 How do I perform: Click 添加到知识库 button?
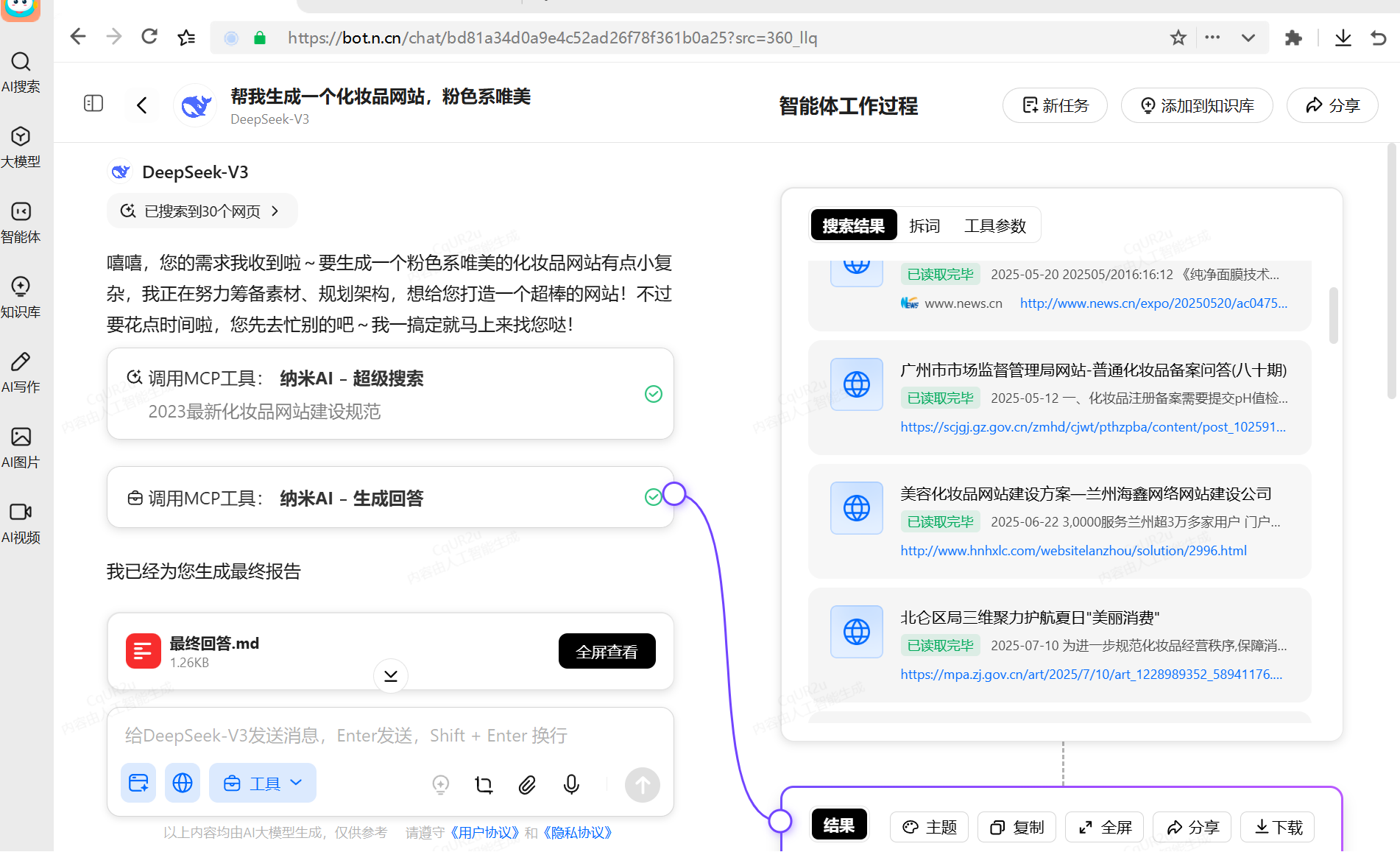coord(1197,105)
